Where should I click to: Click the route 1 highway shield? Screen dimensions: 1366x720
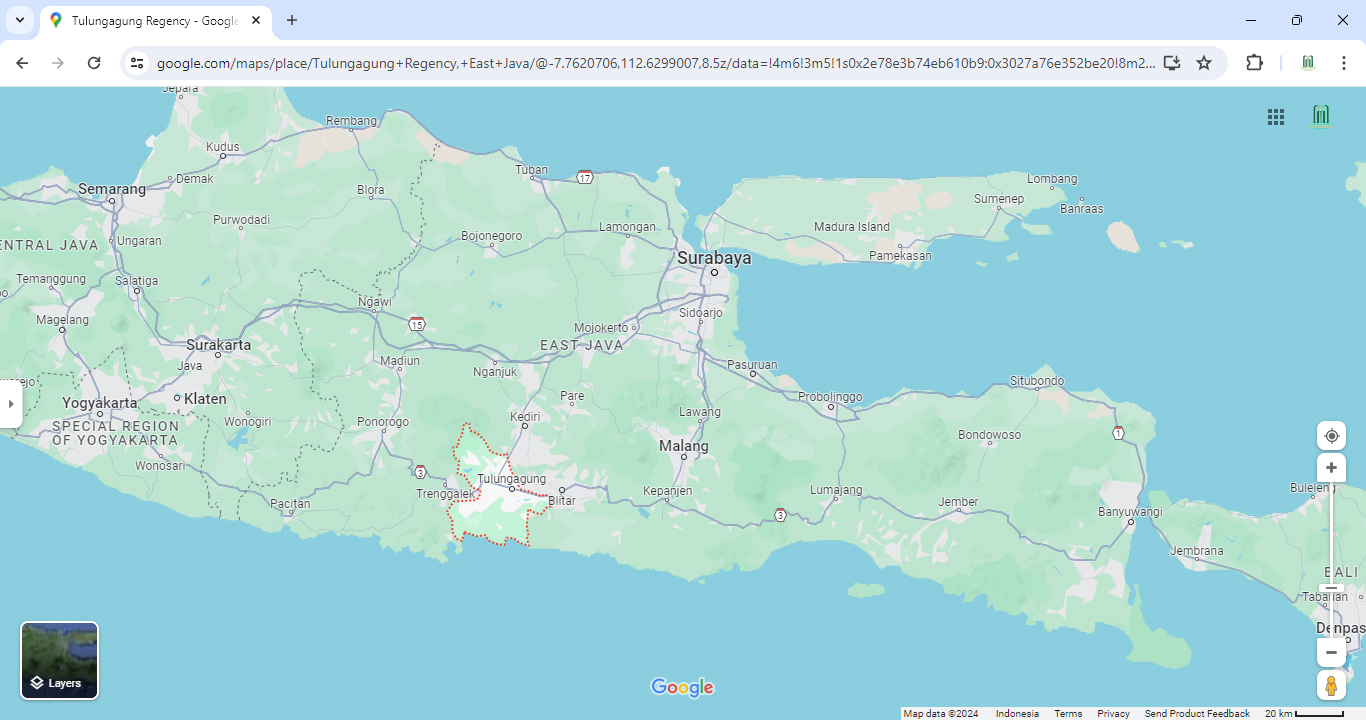pos(1118,433)
